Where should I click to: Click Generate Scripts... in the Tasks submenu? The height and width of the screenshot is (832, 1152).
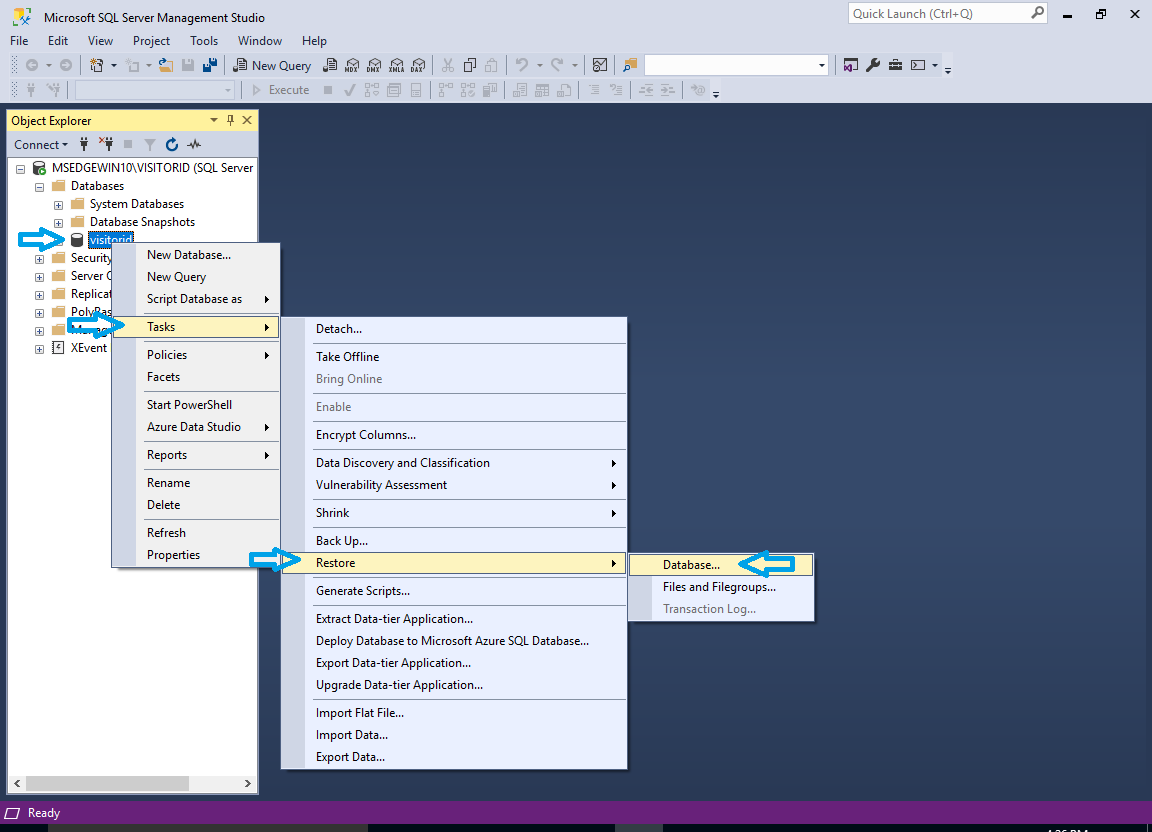pos(362,591)
